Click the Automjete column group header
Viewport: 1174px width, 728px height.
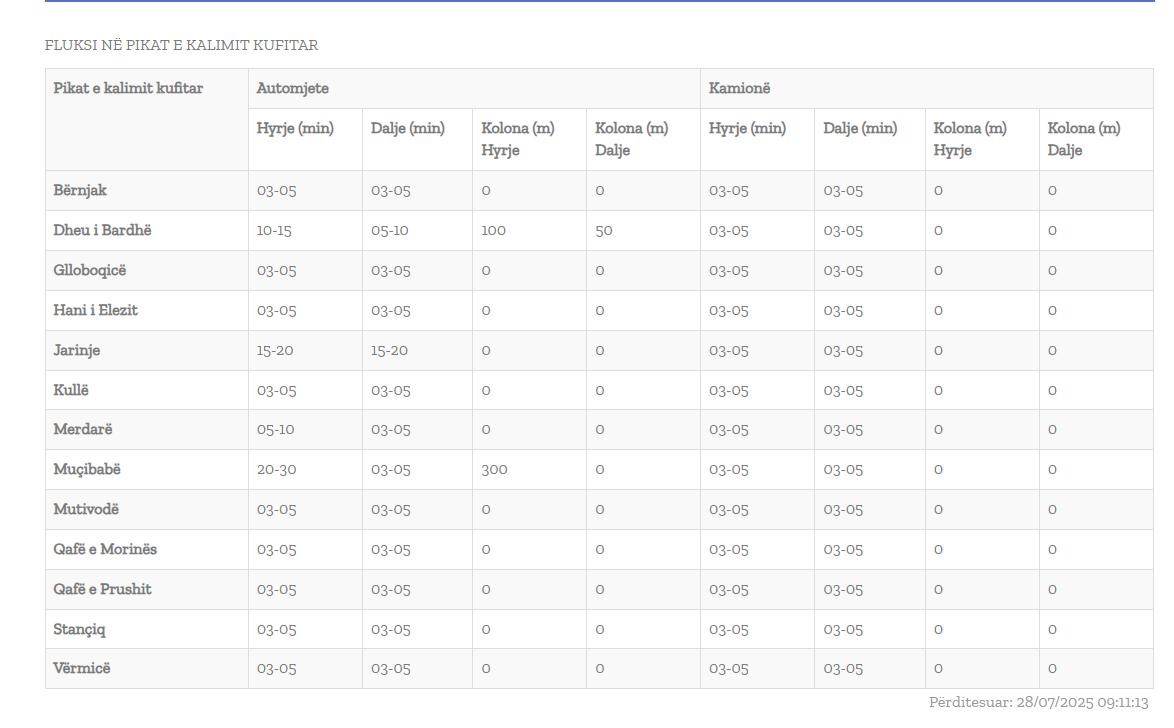[x=292, y=88]
